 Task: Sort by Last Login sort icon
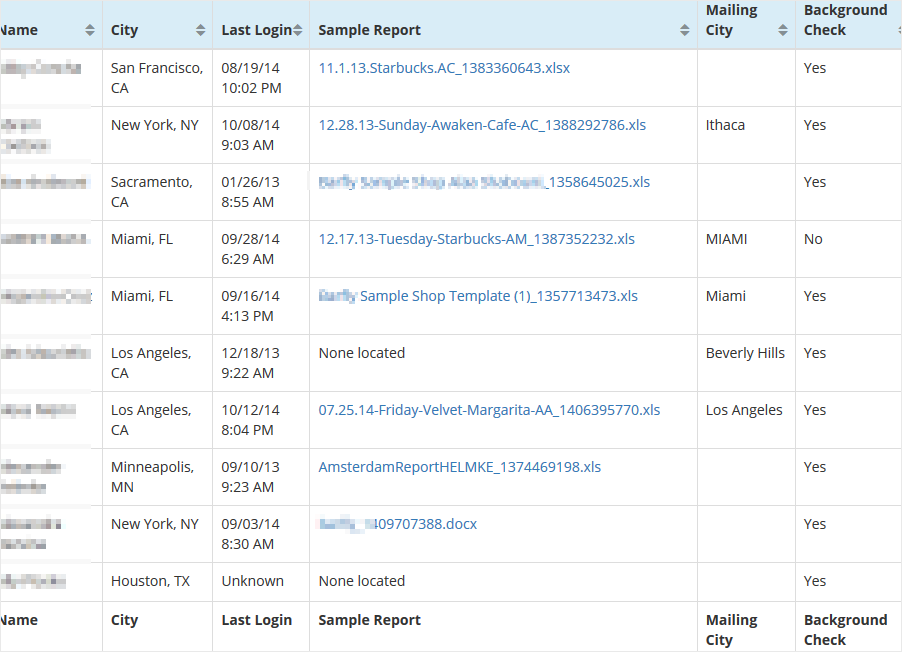(x=299, y=30)
